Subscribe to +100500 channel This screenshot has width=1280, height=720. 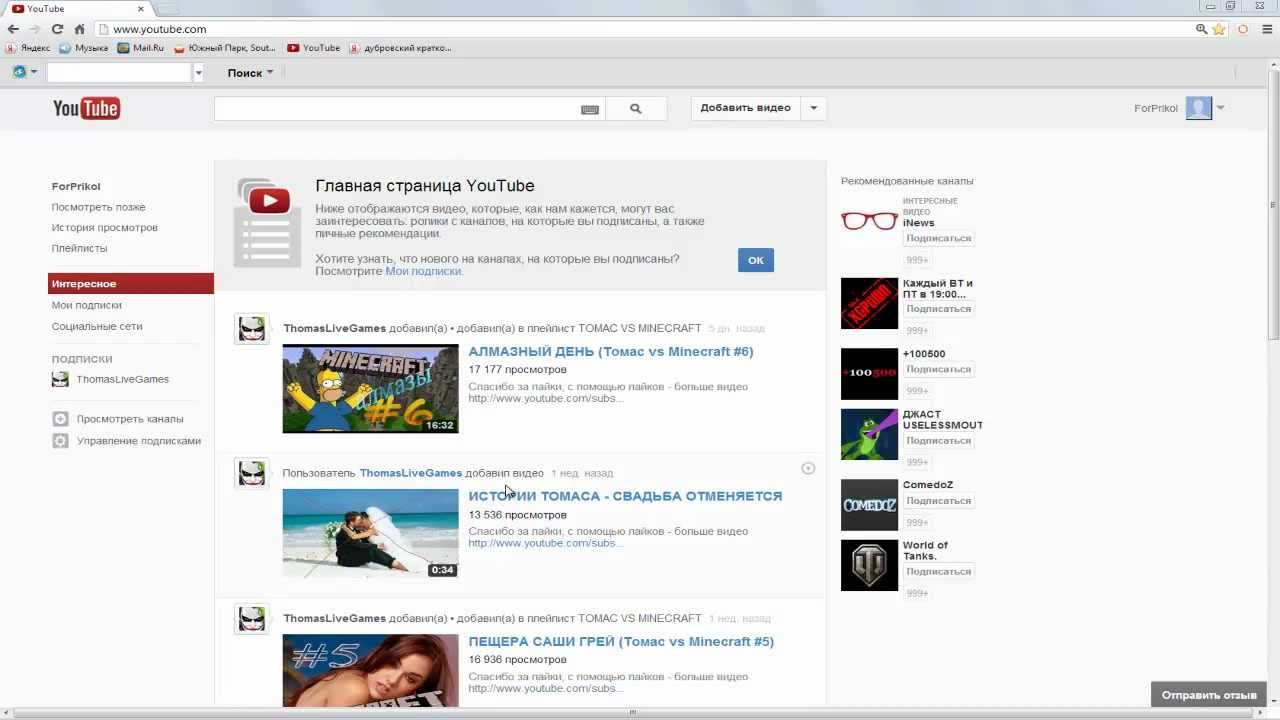(939, 370)
